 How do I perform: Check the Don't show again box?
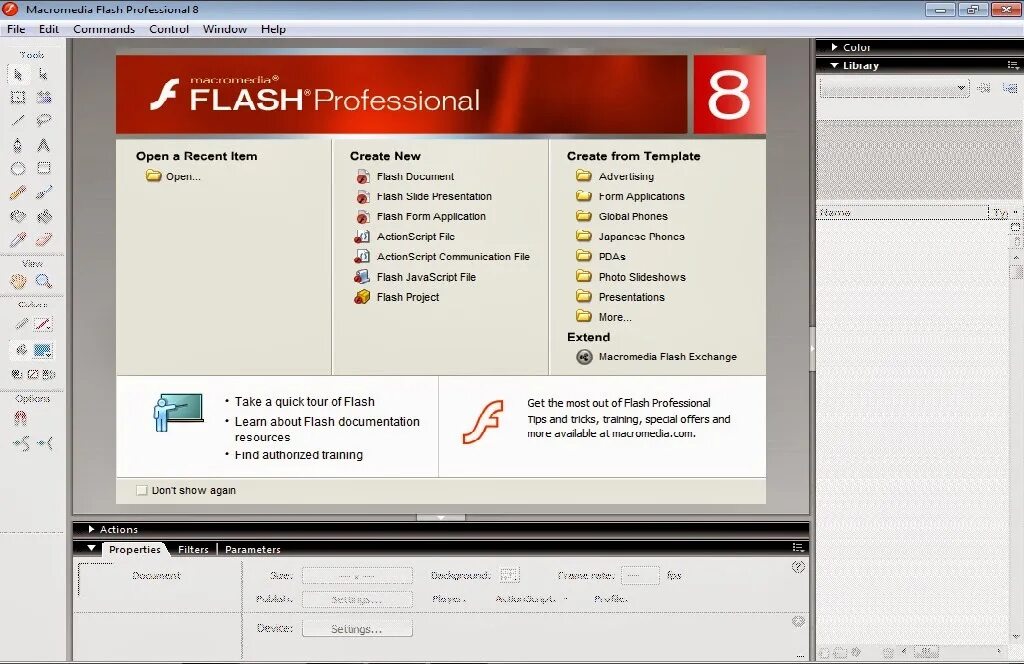(x=141, y=490)
